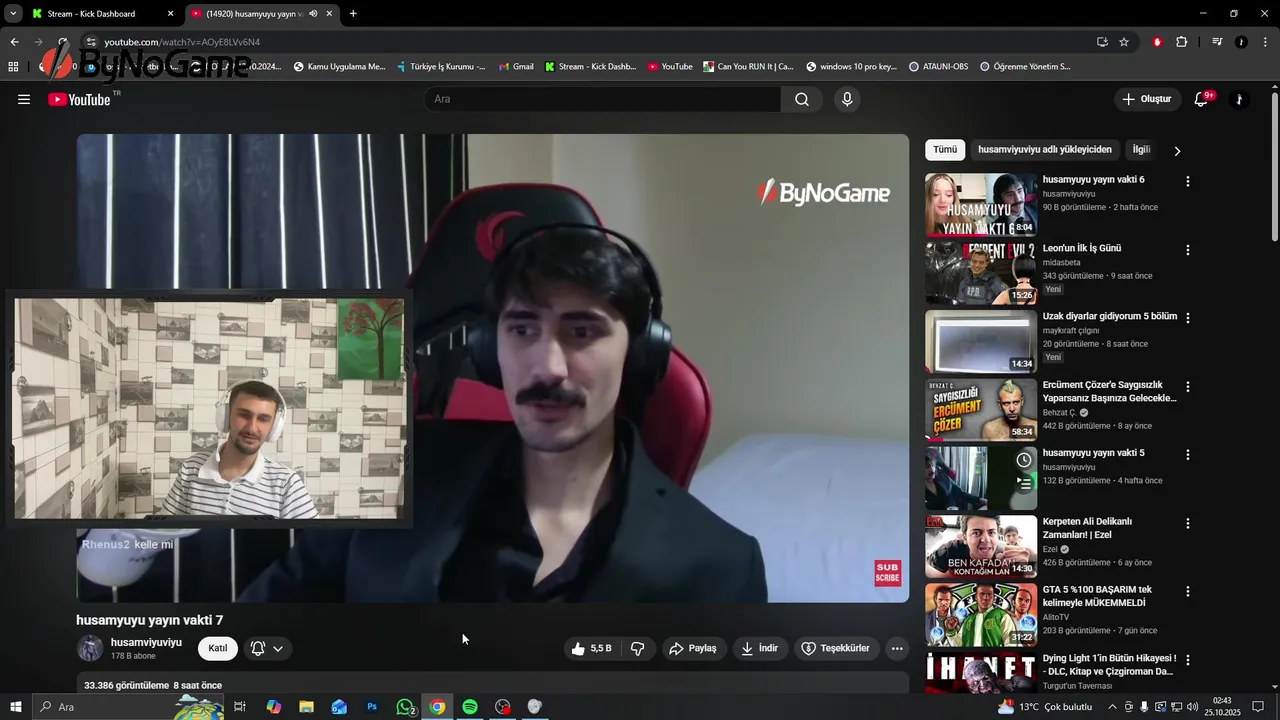Screen dimensions: 1280x720
Task: Click the Oluştur create button
Action: click(x=1146, y=99)
